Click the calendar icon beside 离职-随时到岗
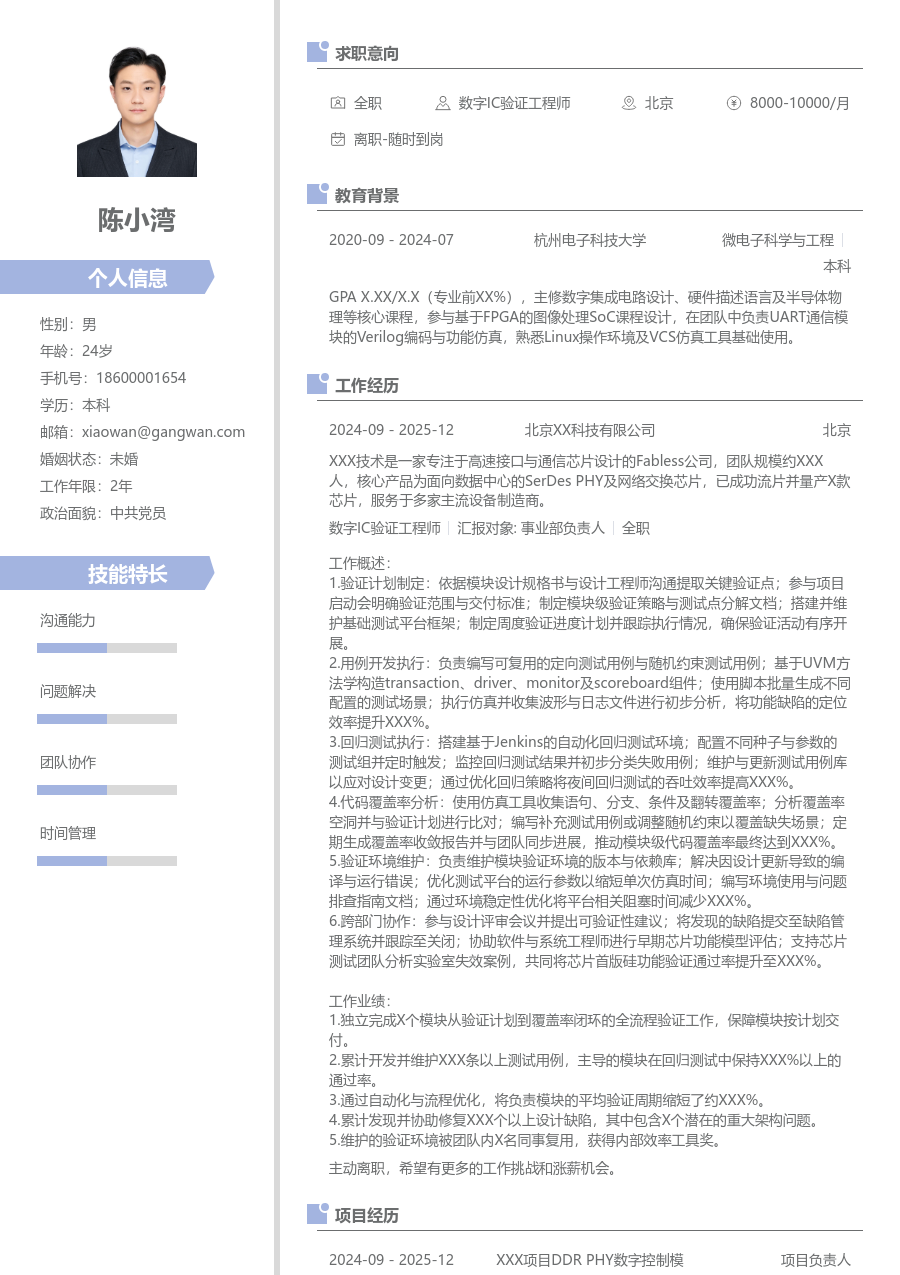This screenshot has width=900, height=1275. [336, 140]
